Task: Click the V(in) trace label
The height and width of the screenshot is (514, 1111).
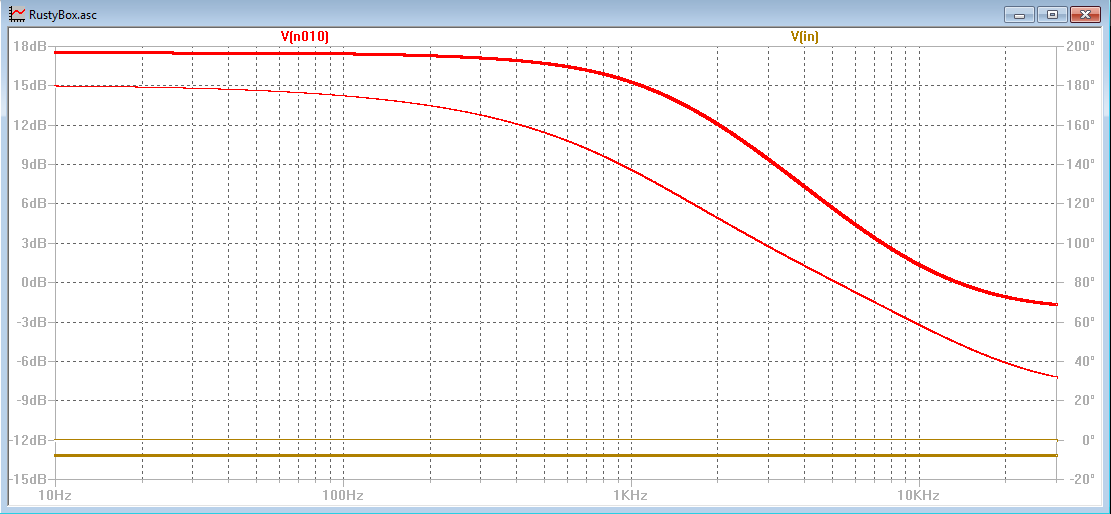Action: pyautogui.click(x=805, y=35)
